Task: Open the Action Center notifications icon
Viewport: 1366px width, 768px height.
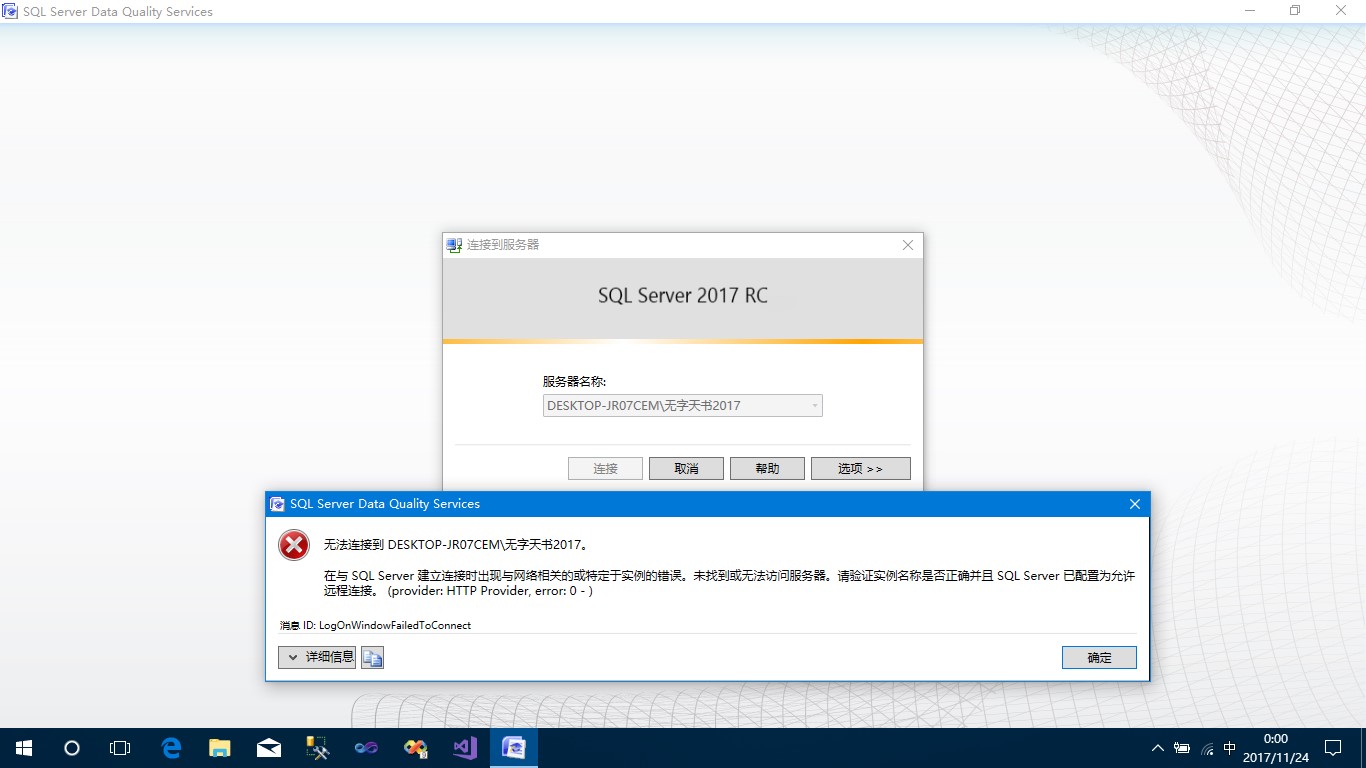Action: (1333, 748)
